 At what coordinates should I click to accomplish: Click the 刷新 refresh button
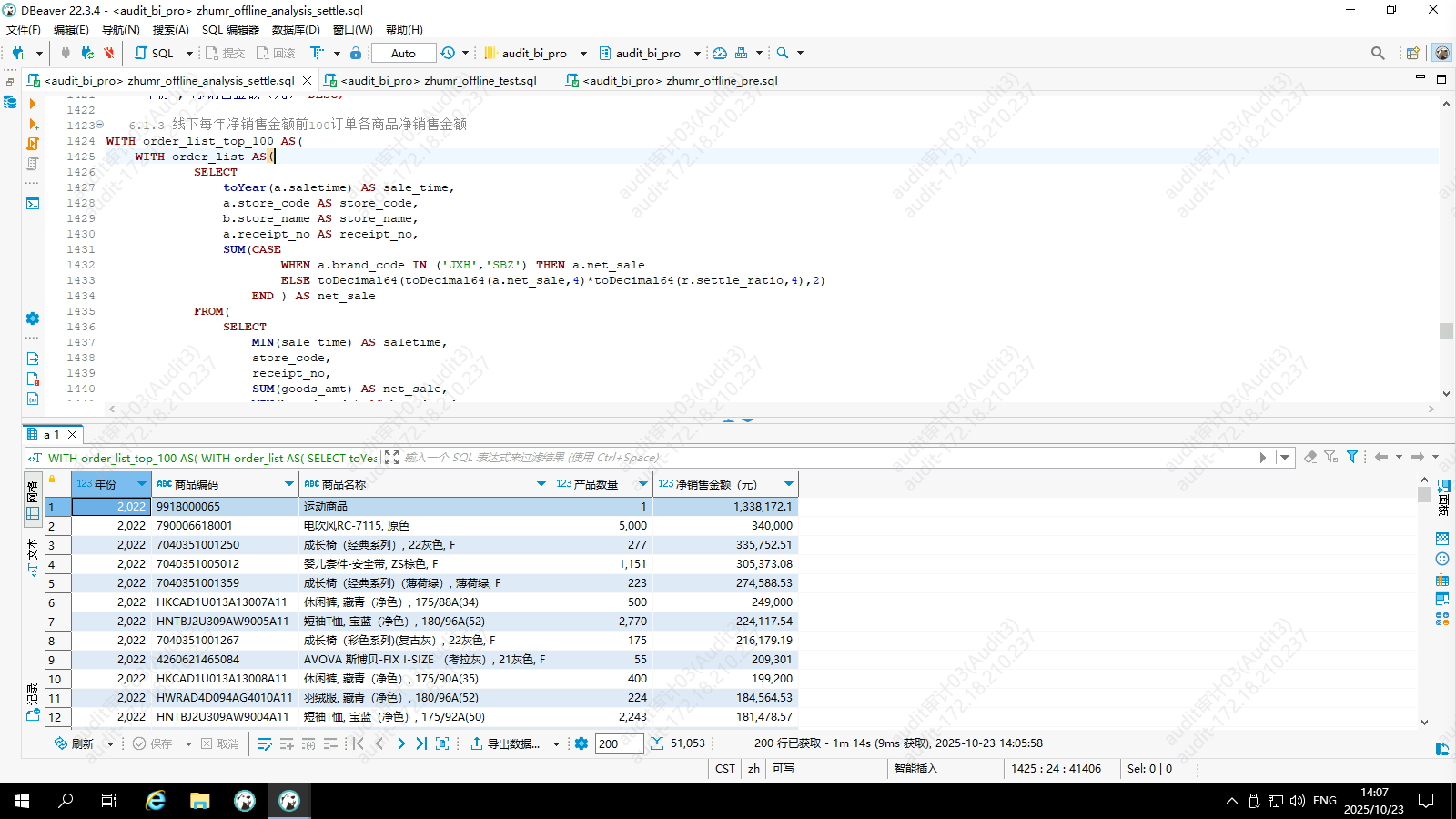[x=75, y=743]
